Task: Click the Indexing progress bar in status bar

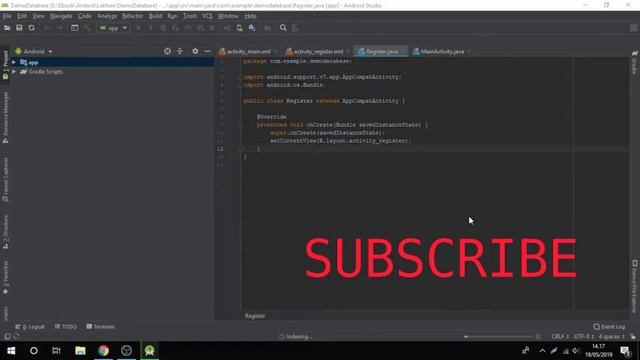Action: [499, 337]
